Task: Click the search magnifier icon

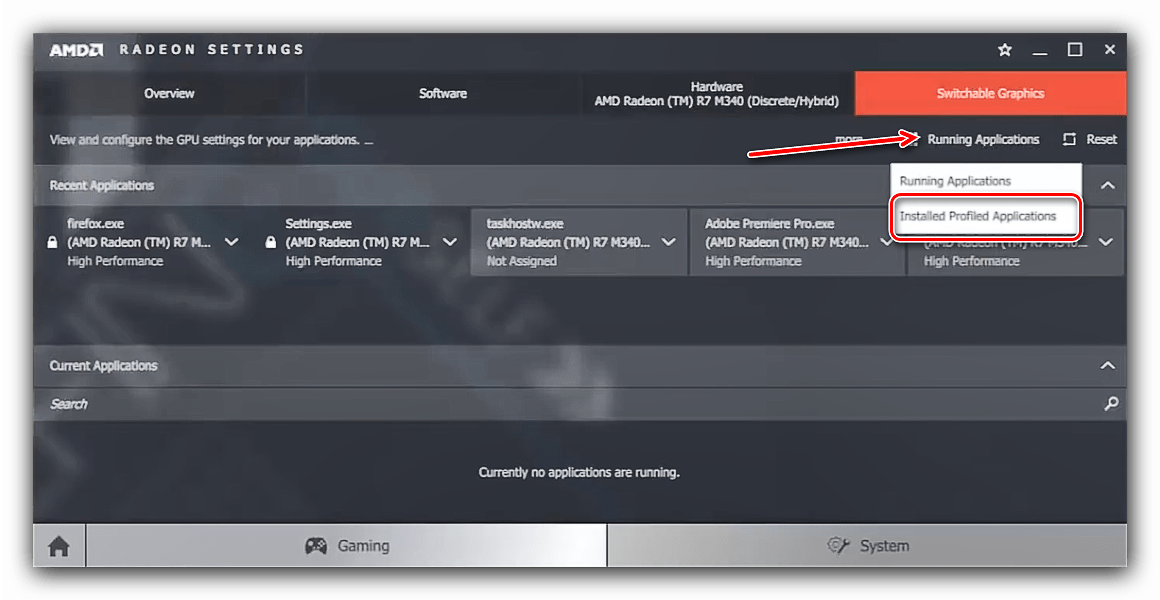Action: [x=1111, y=404]
